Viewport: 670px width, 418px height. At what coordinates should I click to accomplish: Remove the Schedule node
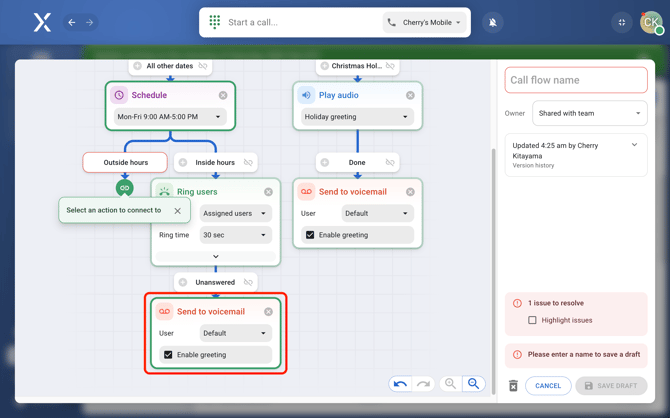[x=223, y=95]
